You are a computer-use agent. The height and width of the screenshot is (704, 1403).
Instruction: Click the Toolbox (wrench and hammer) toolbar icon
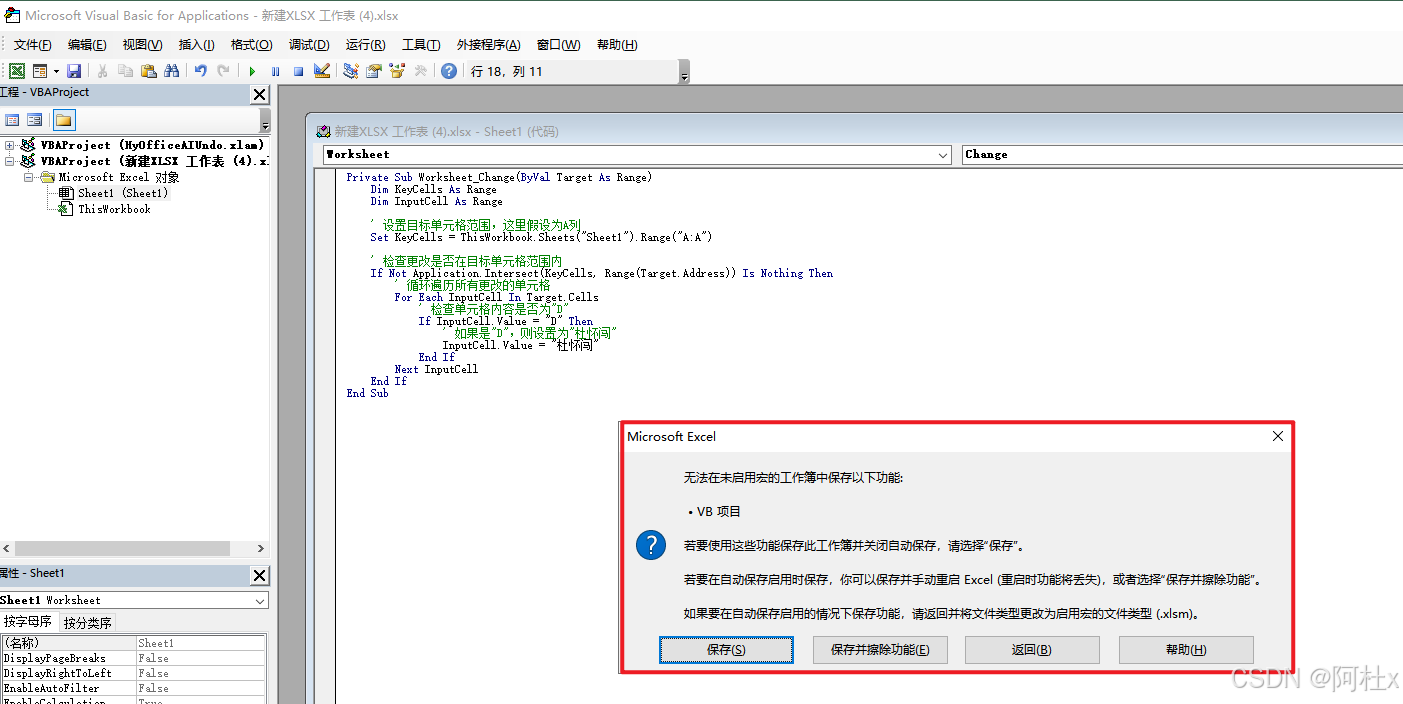coord(420,71)
